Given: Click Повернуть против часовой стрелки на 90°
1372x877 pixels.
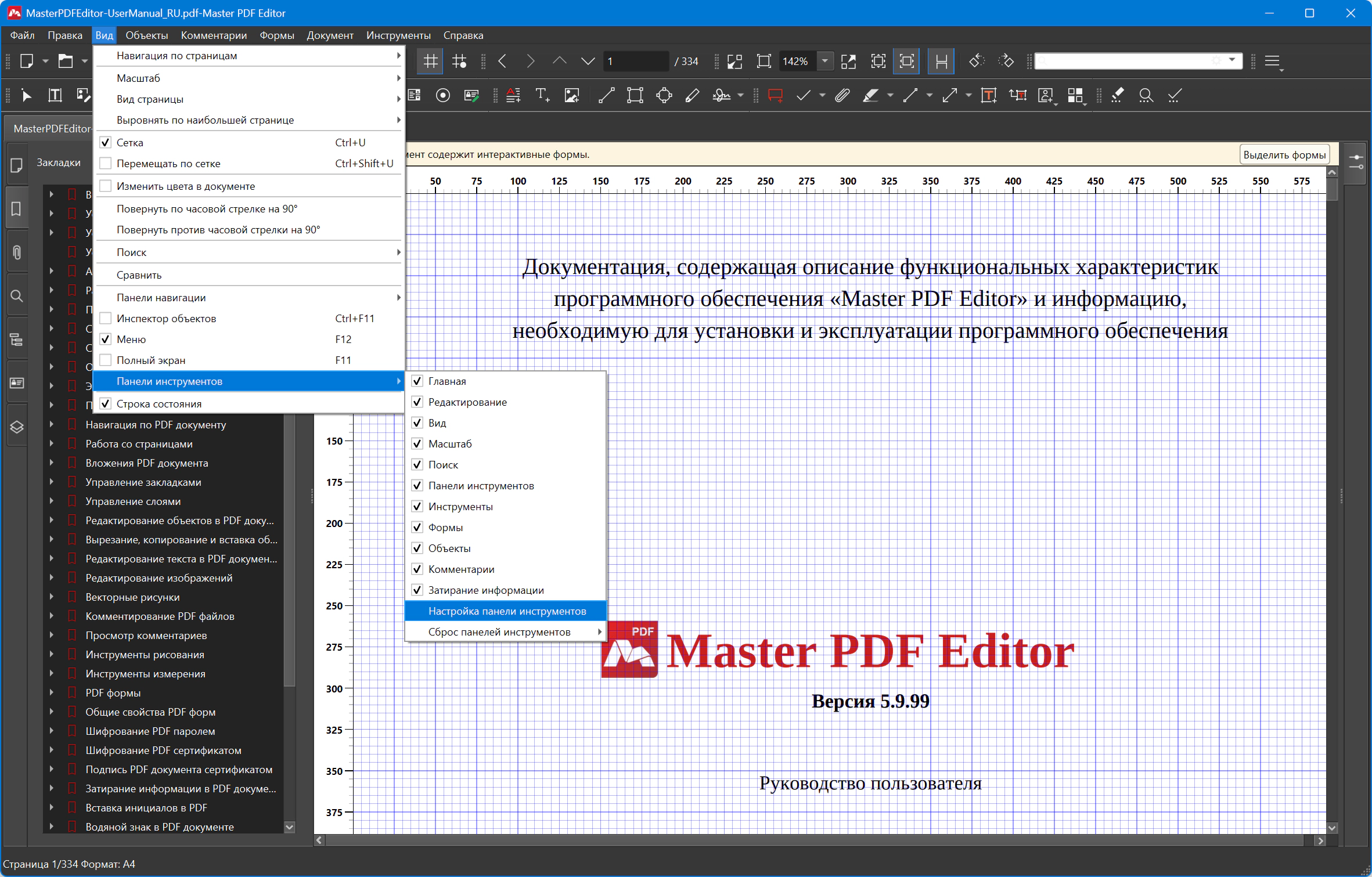Looking at the screenshot, I should pos(249,229).
